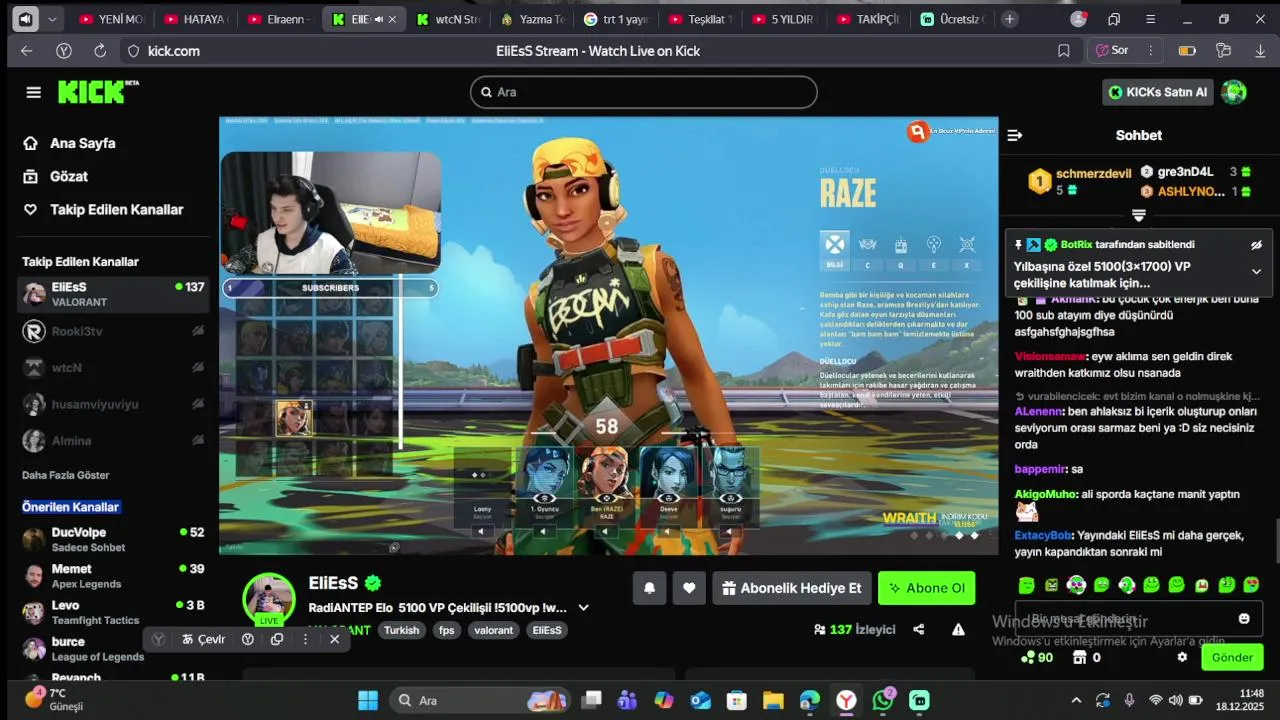Click the Turkish tag
This screenshot has width=1280, height=720.
[402, 630]
